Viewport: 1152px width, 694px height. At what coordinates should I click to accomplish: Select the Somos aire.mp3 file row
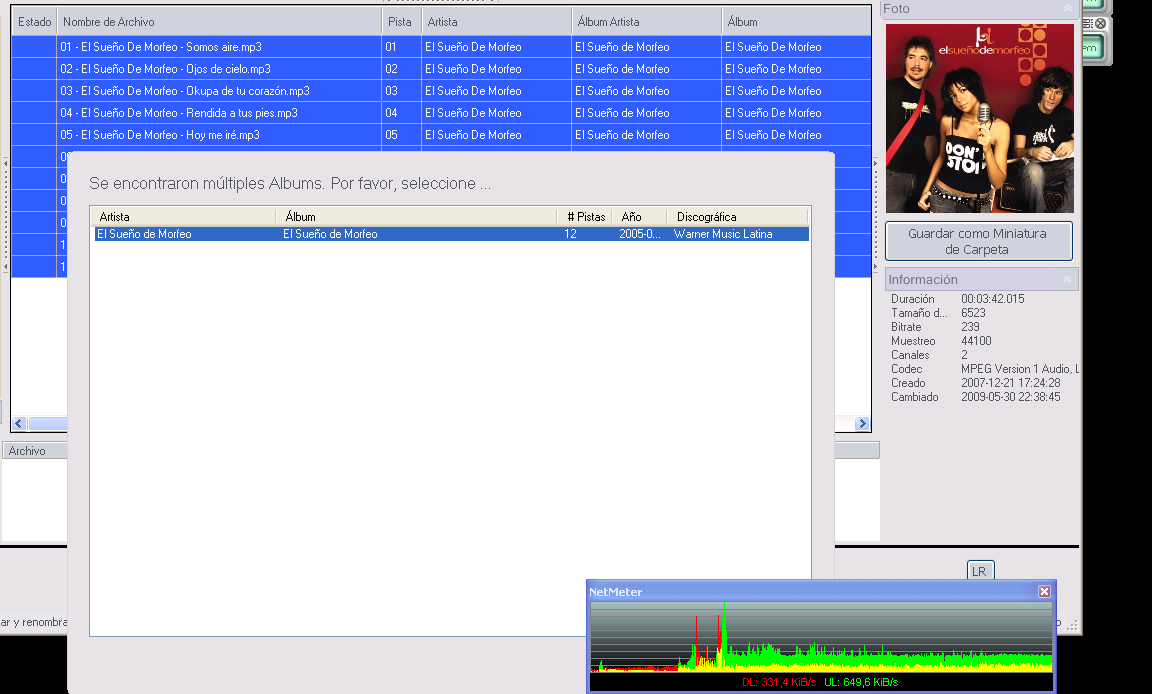pyautogui.click(x=441, y=46)
